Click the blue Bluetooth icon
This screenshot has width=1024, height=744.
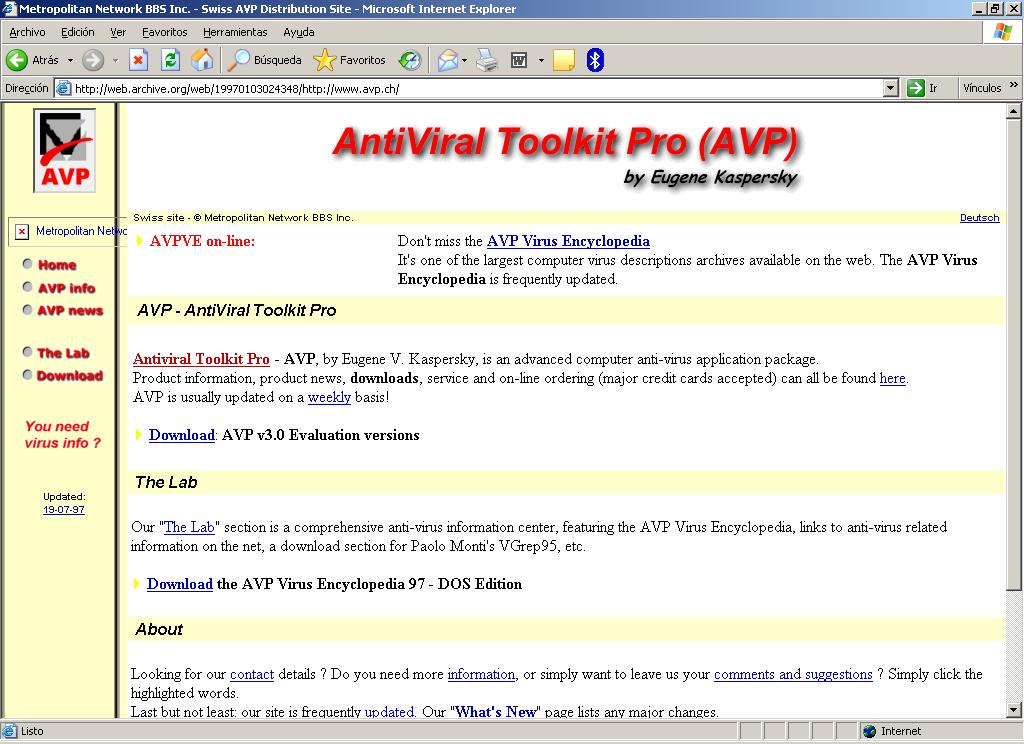click(x=595, y=60)
